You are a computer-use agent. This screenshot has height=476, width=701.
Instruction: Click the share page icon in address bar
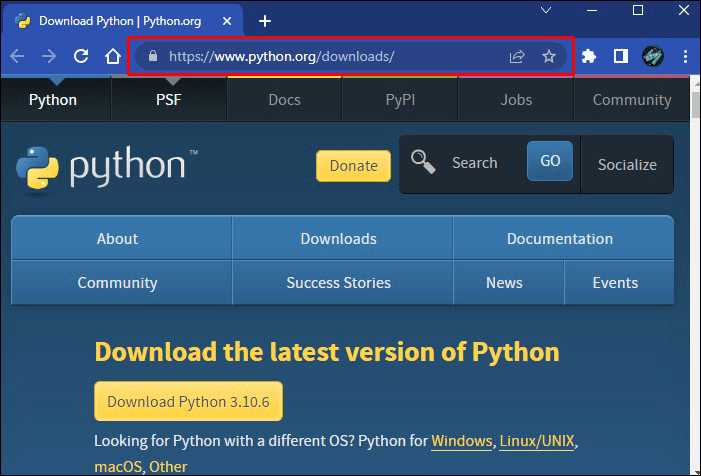(x=516, y=57)
